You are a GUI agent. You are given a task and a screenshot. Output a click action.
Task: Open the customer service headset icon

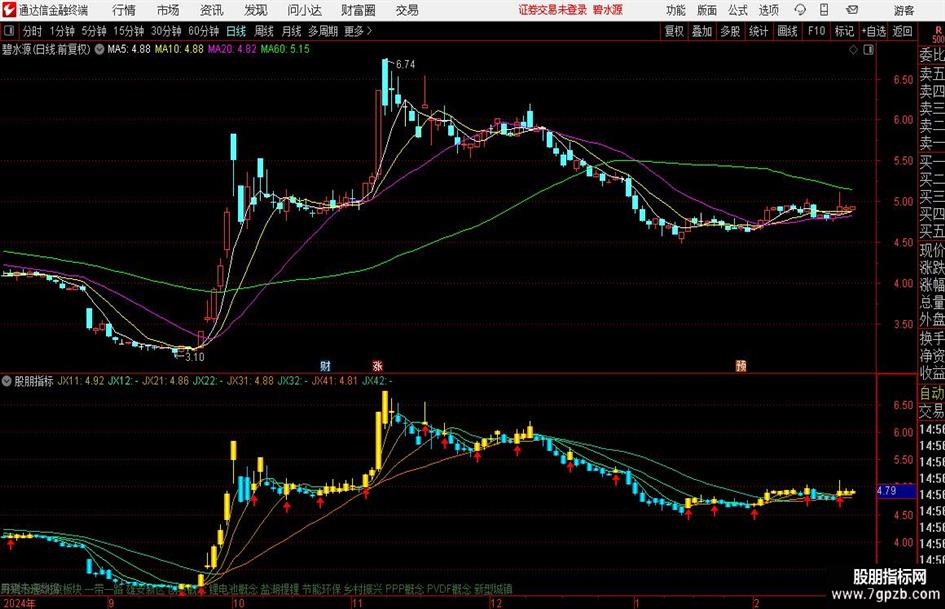coord(800,10)
